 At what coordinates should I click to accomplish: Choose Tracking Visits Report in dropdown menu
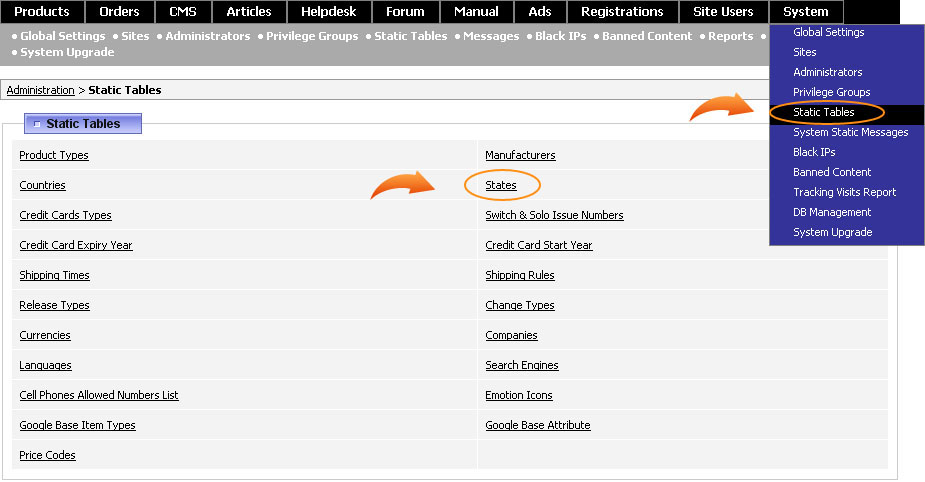coord(844,192)
